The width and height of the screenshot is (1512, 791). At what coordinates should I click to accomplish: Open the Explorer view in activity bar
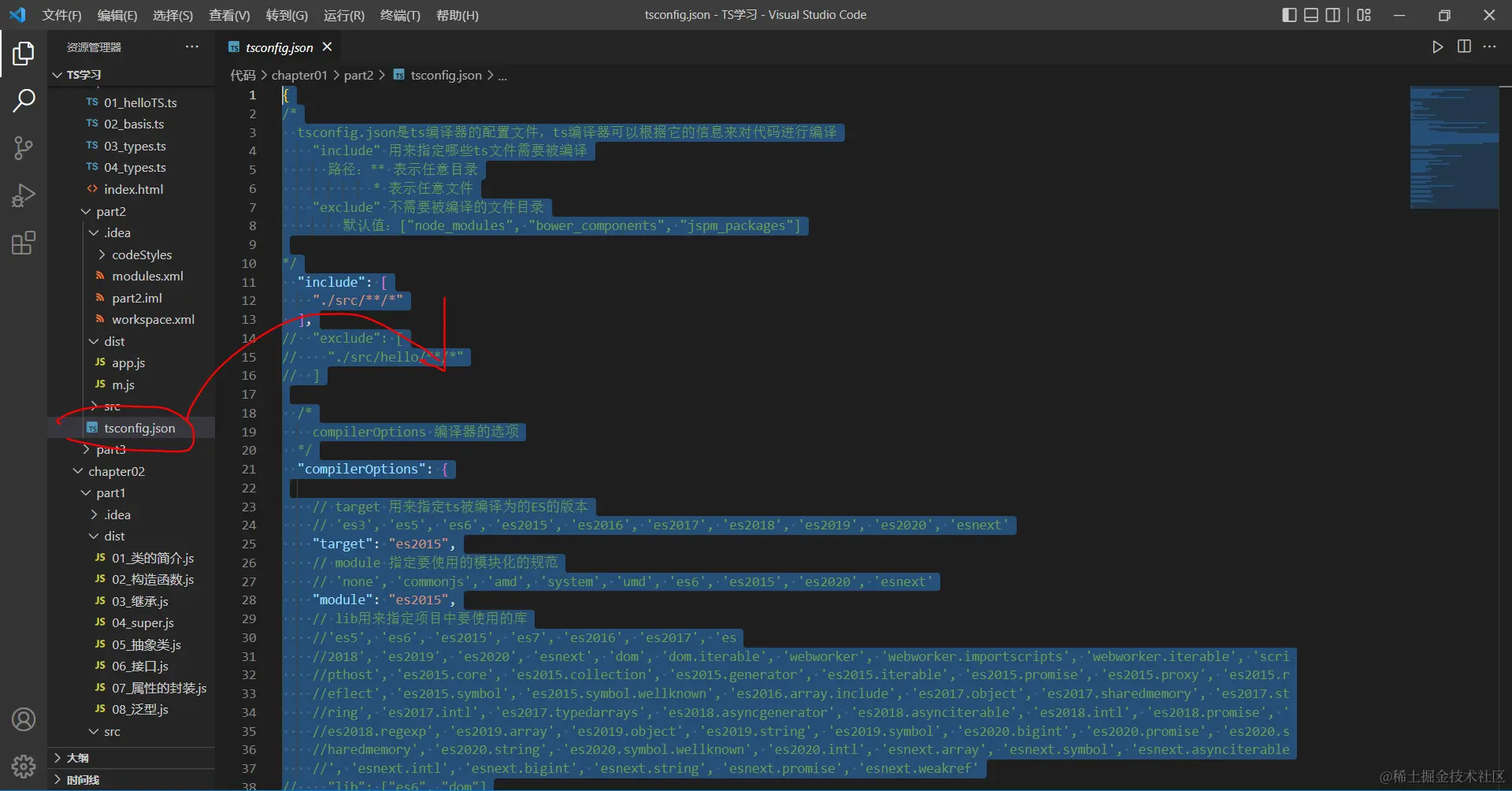(x=24, y=54)
